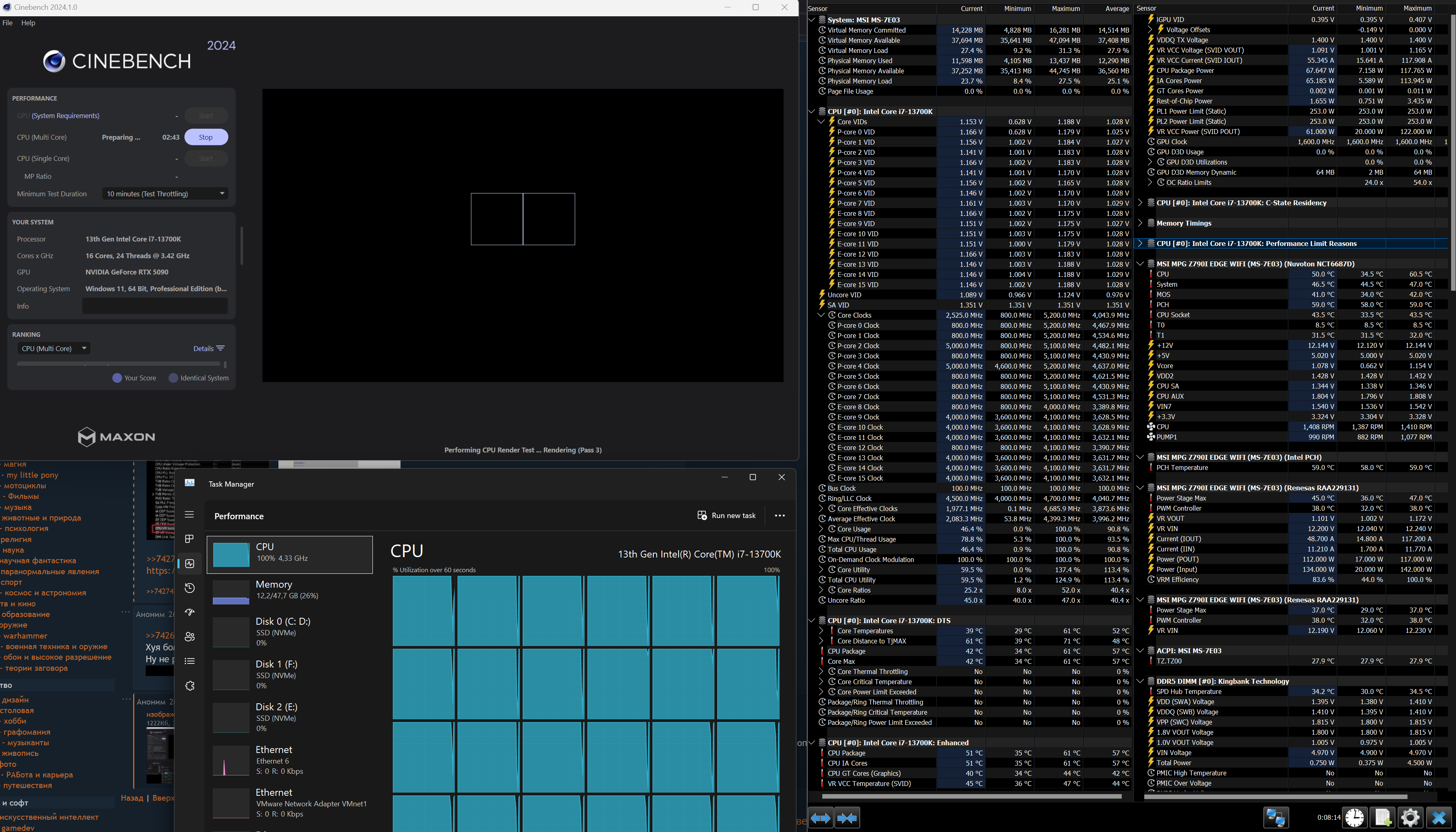Open Task Manager more options ellipsis
This screenshot has width=1456, height=832.
click(779, 516)
